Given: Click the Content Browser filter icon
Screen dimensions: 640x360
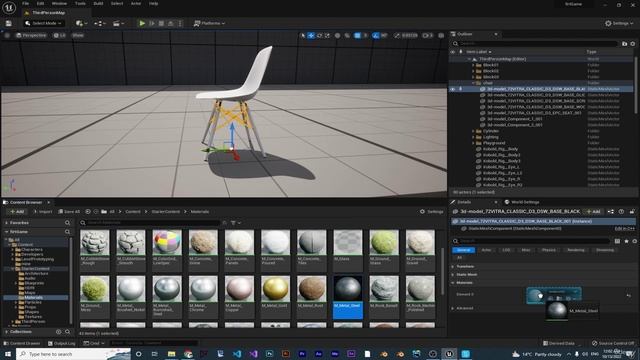Looking at the screenshot, I should click(x=233, y=223).
